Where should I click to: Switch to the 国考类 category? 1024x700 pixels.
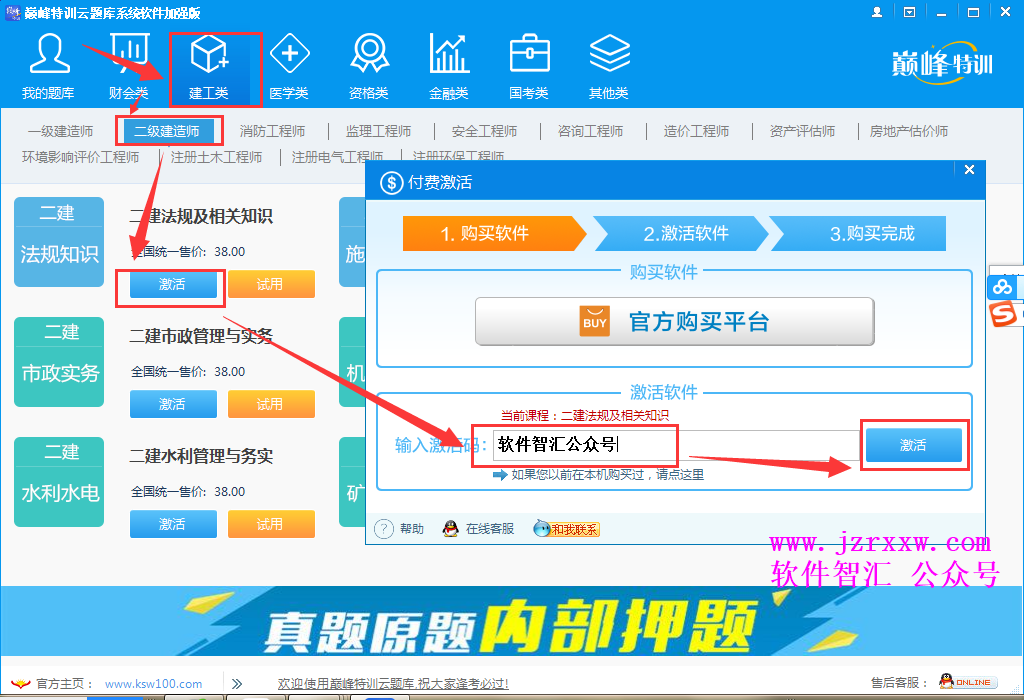[x=529, y=67]
